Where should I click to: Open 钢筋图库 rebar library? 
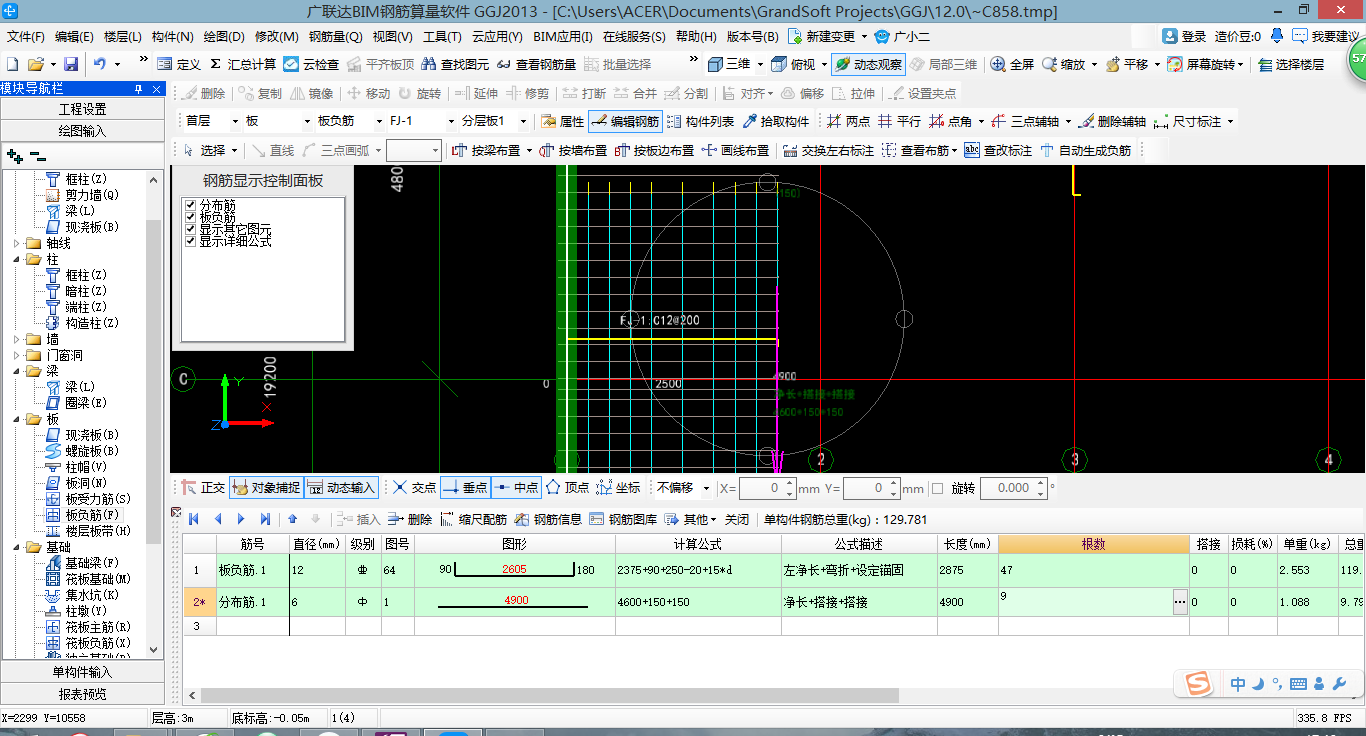pos(623,519)
